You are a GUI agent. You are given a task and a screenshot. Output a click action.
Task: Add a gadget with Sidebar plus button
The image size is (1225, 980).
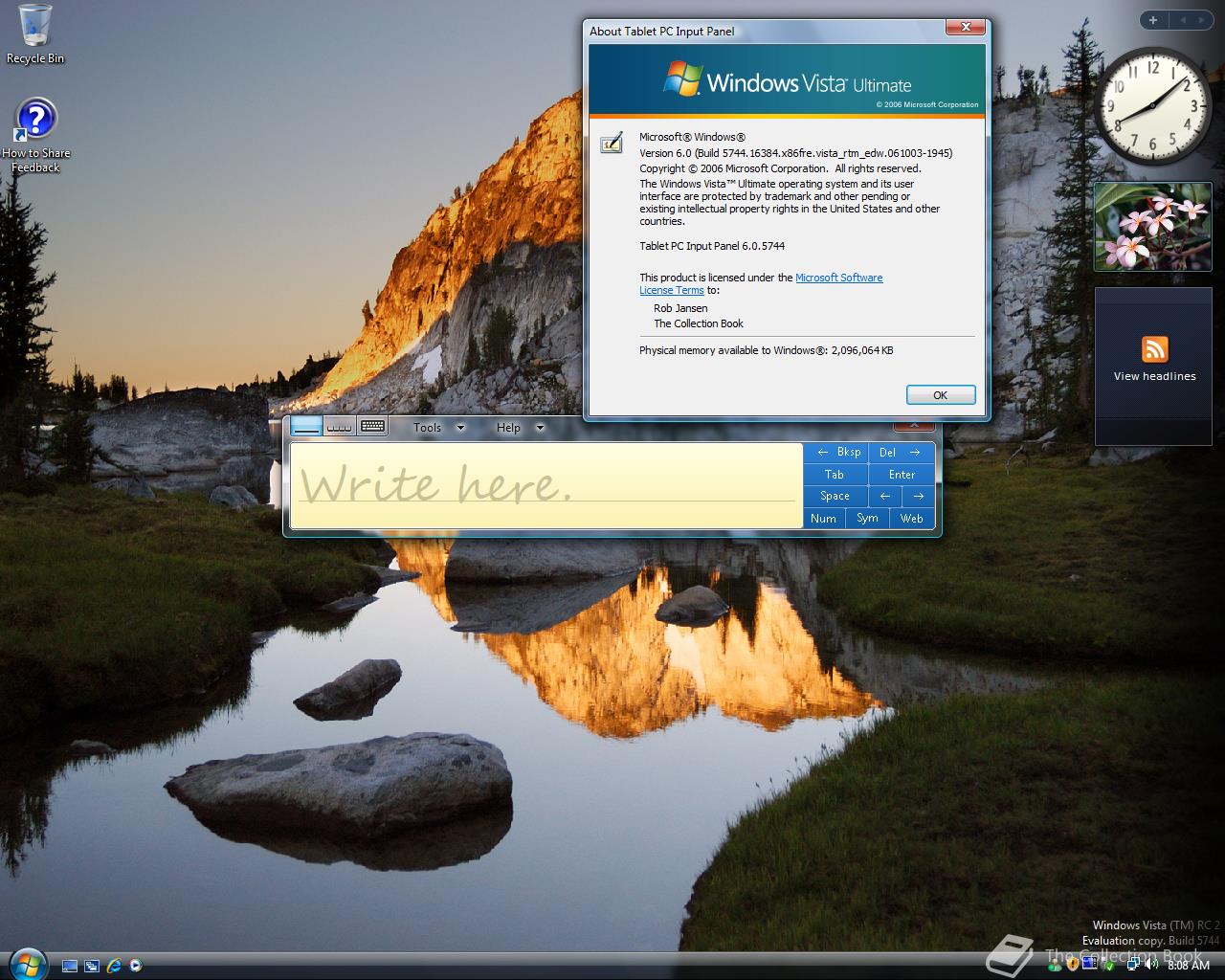click(x=1153, y=19)
